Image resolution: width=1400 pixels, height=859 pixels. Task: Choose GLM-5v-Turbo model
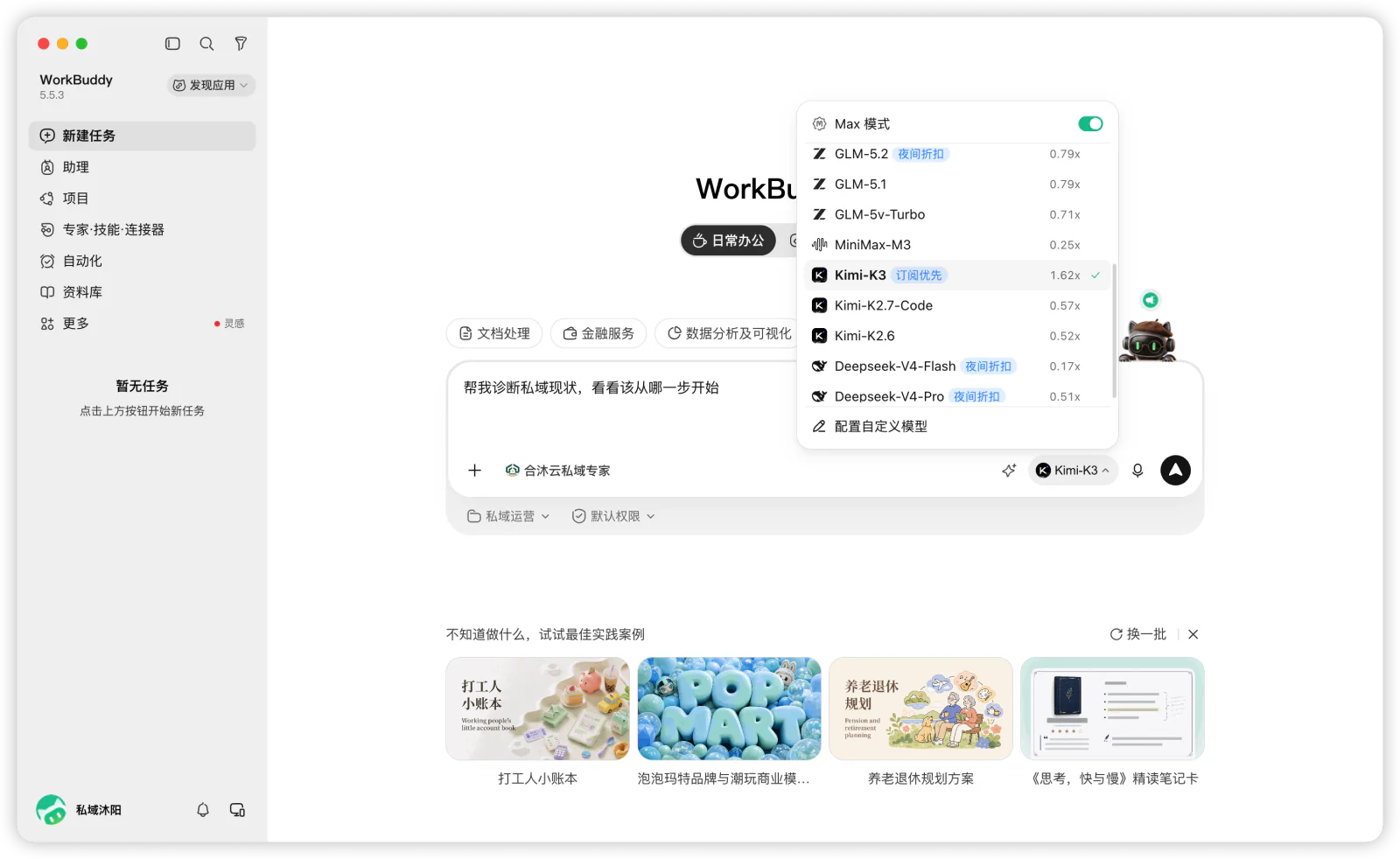click(x=957, y=214)
